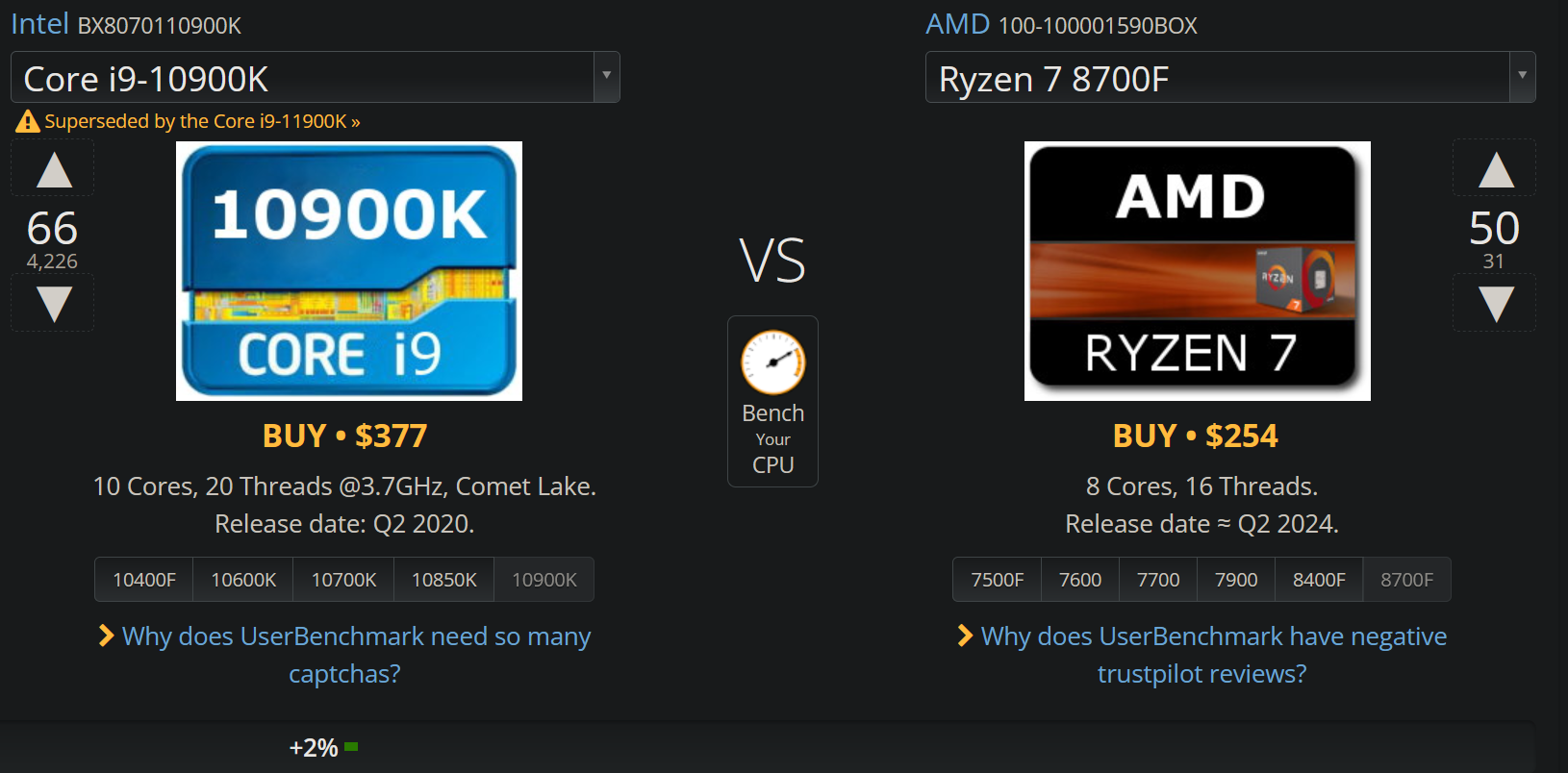This screenshot has width=1568, height=773.
Task: Select the 10900K tab
Action: (544, 580)
